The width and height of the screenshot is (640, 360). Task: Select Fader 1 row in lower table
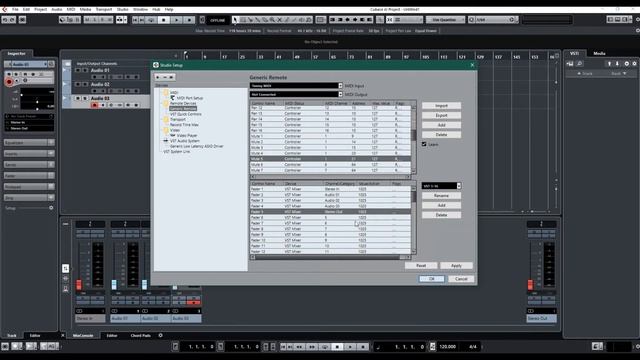[x=330, y=189]
